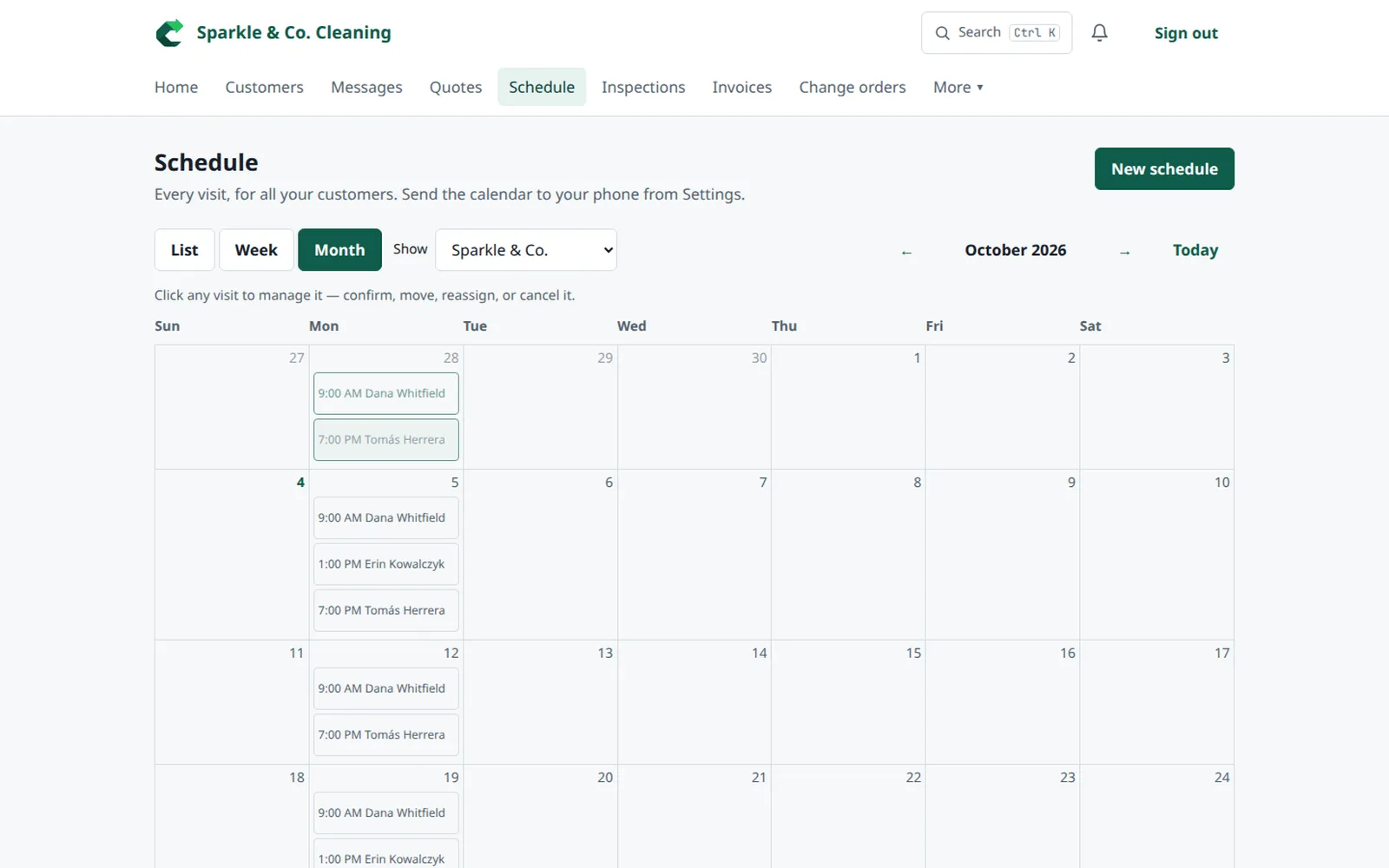
Task: Open 1:00 PM Erin Kowalczyk visit on the 19th
Action: coord(386,854)
